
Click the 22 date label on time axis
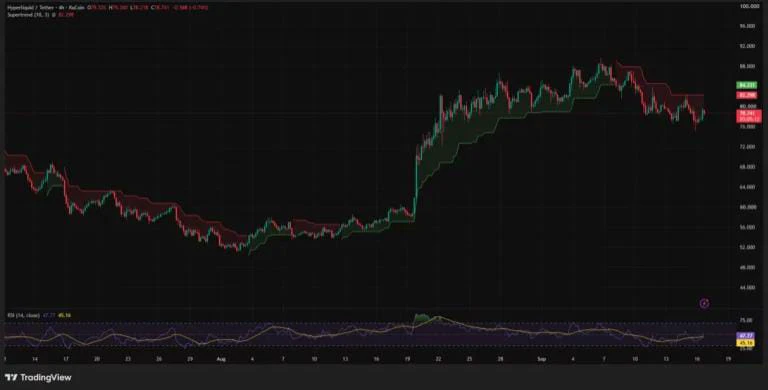438,359
